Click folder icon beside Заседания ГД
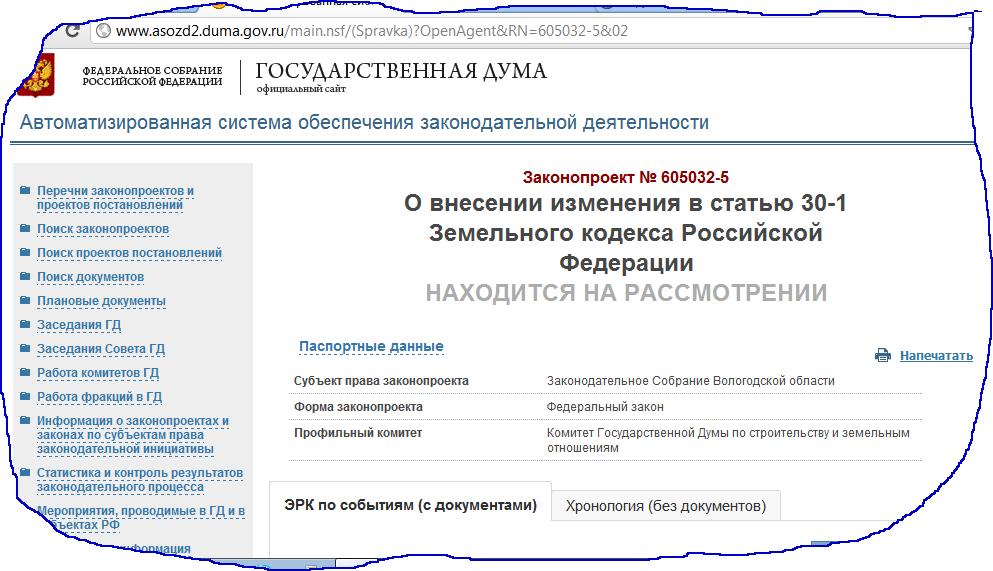Screen dimensions: 993x571 tap(24, 325)
